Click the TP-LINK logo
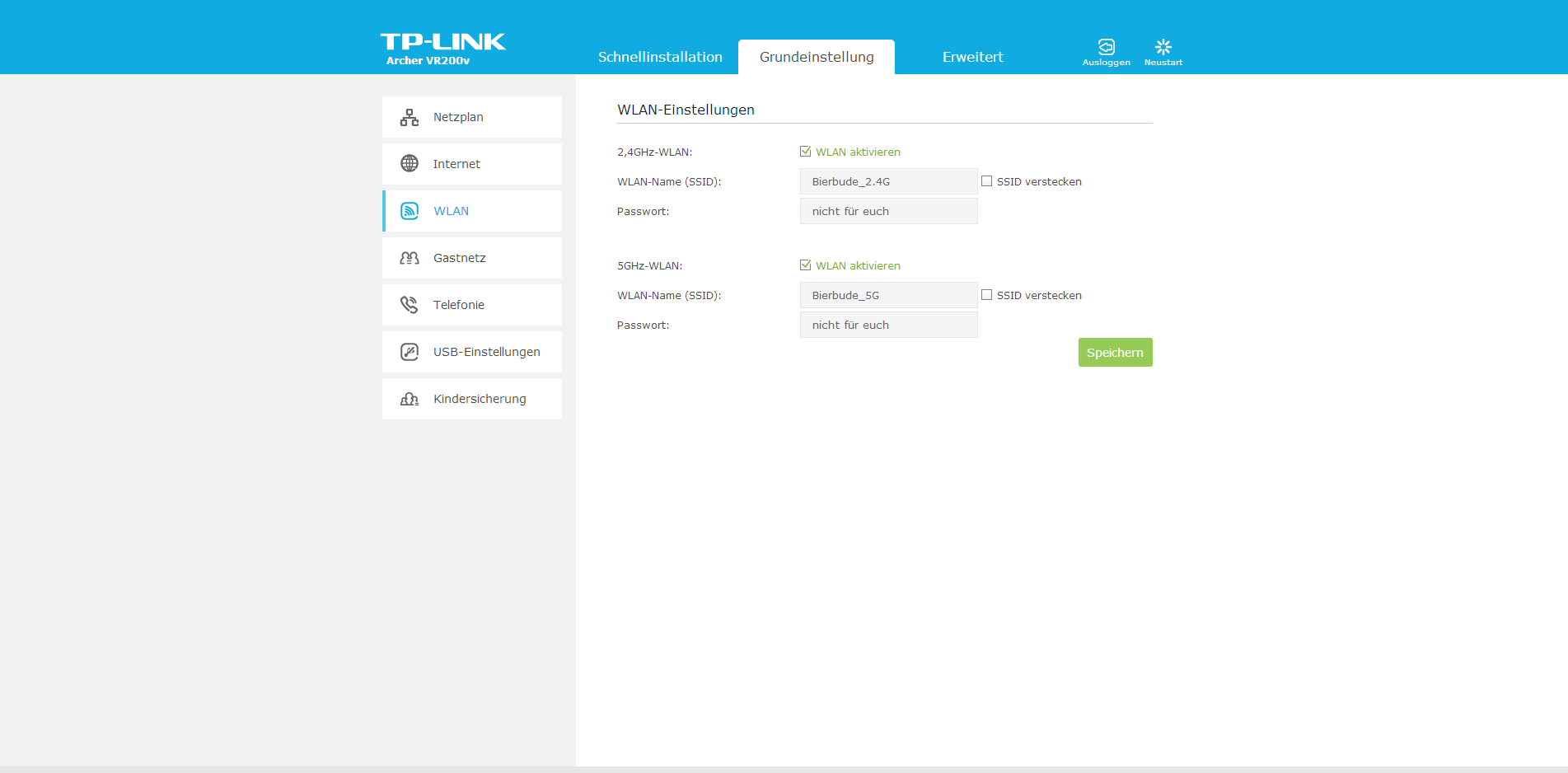Image resolution: width=1568 pixels, height=773 pixels. tap(442, 42)
